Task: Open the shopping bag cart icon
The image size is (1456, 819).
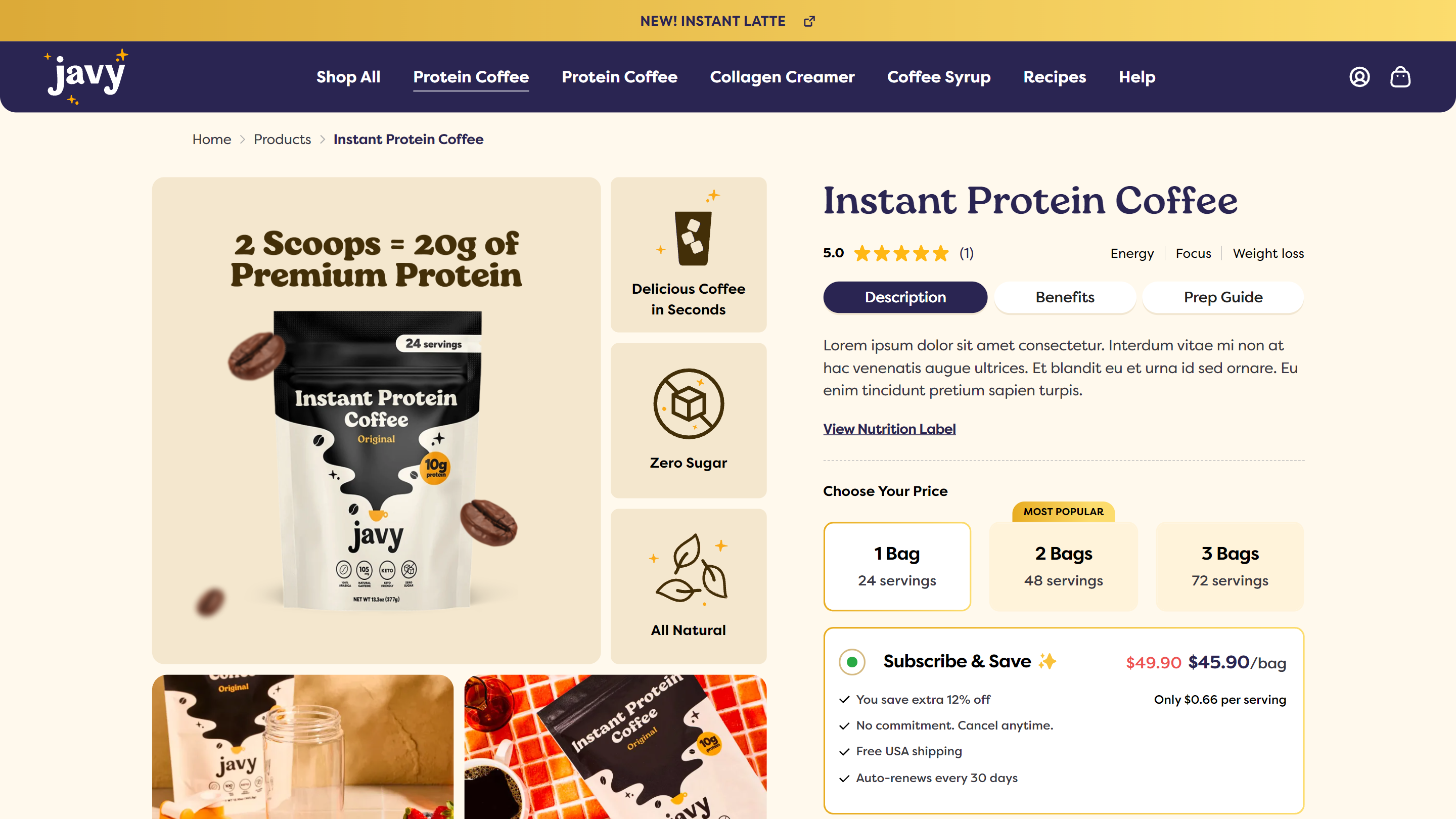Action: [x=1400, y=77]
